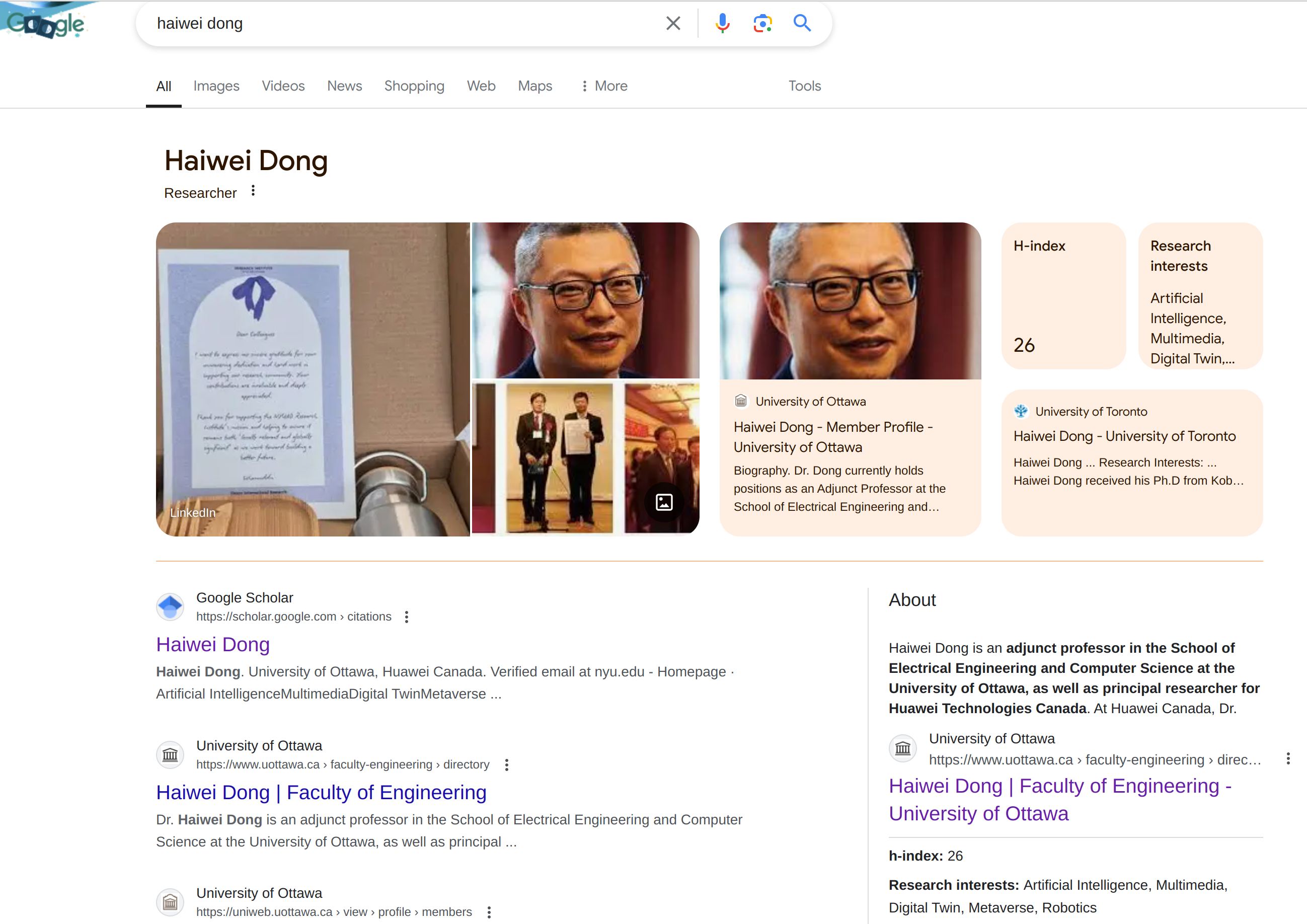The height and width of the screenshot is (924, 1307).
Task: Open three-dot menu in About panel
Action: (x=1288, y=759)
